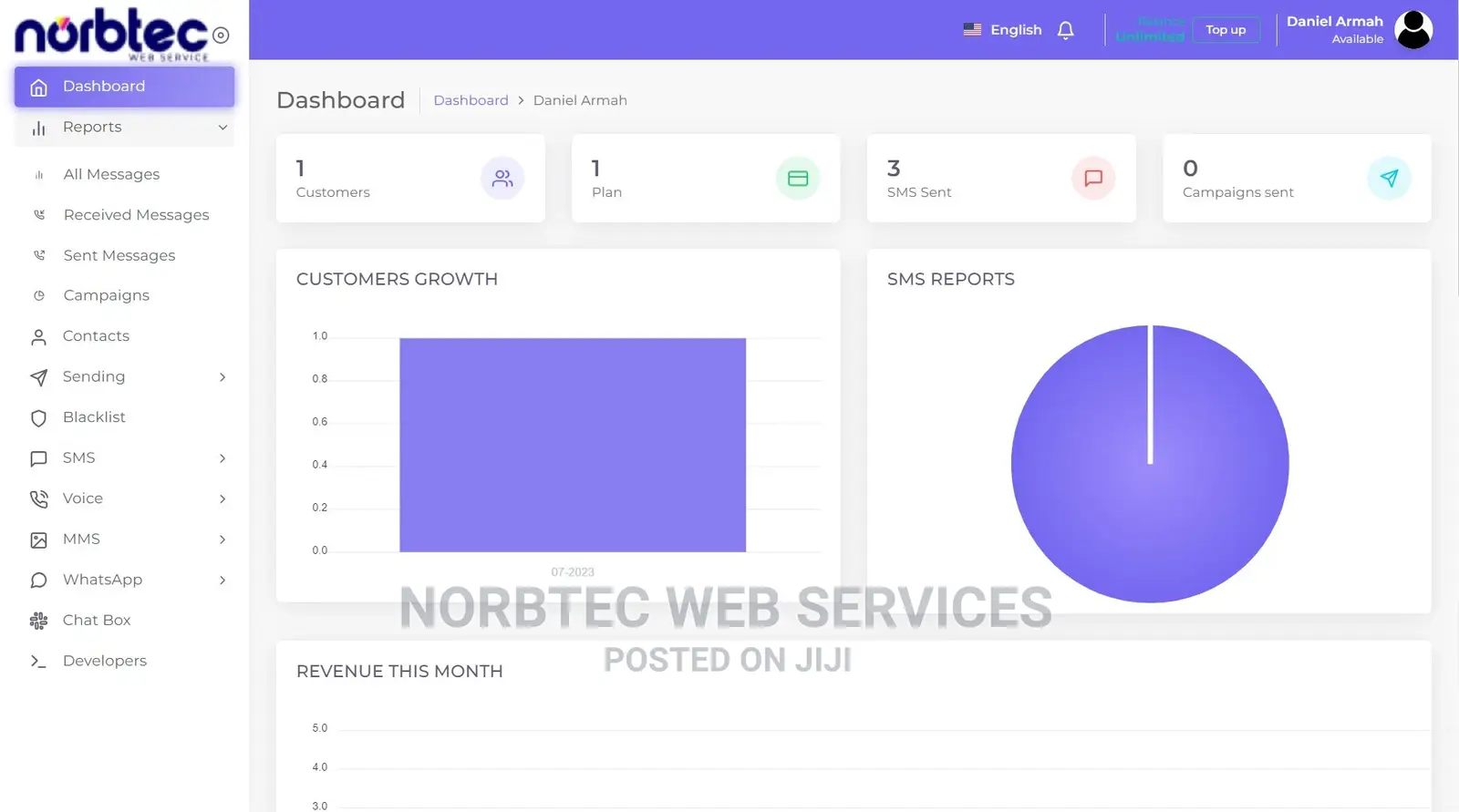The image size is (1459, 812).
Task: Click the Campaigns sent paper plane icon
Action: pyautogui.click(x=1389, y=179)
